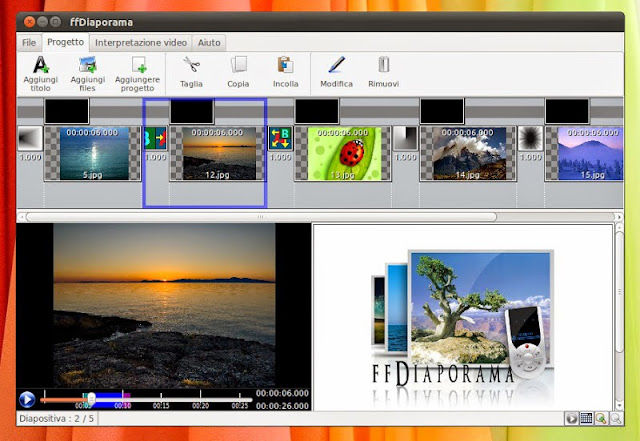Image resolution: width=640 pixels, height=441 pixels.
Task: Select the 13.jpg ladybug slide thumbnail
Action: point(342,153)
